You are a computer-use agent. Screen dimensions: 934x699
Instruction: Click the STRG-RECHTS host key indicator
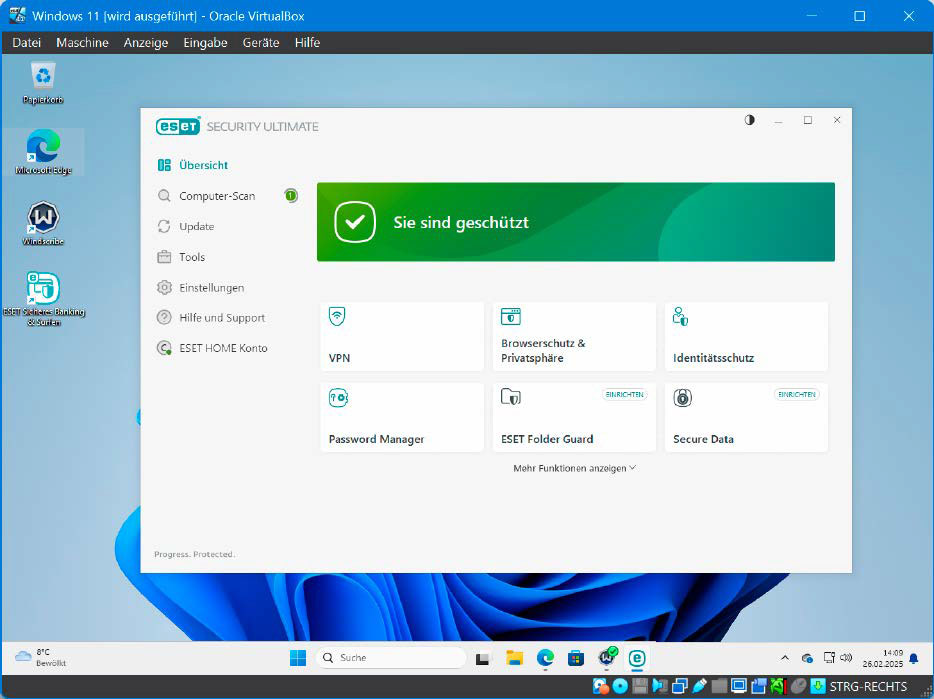coord(868,686)
